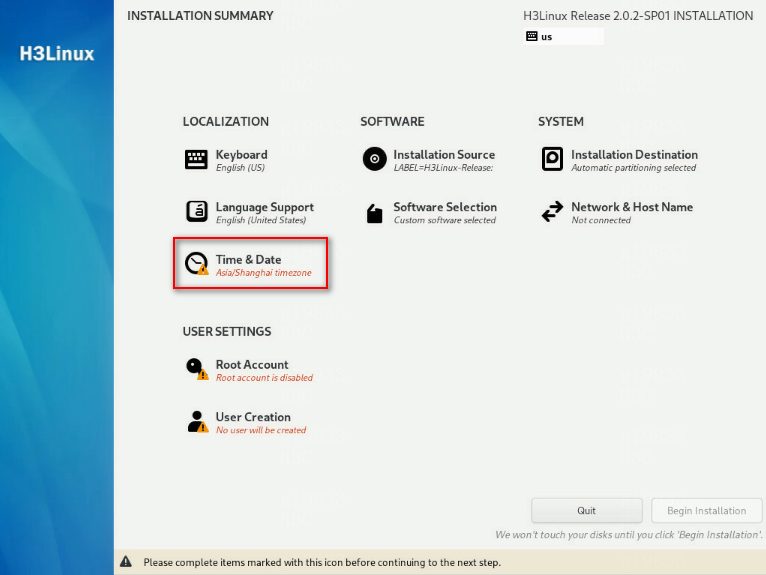Open the Time & Date label
The height and width of the screenshot is (575, 766).
(249, 259)
